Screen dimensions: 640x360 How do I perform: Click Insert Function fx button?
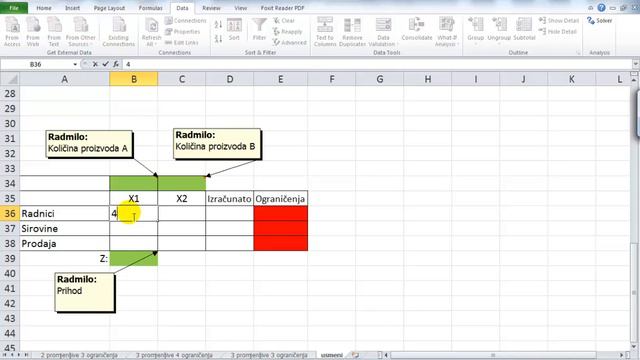pyautogui.click(x=116, y=64)
